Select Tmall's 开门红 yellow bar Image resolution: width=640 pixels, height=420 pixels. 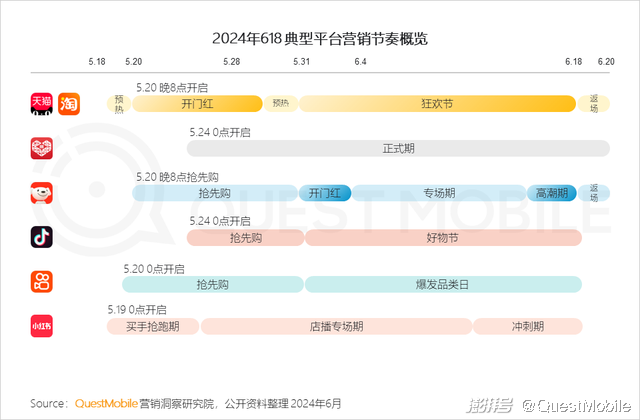coord(197,104)
